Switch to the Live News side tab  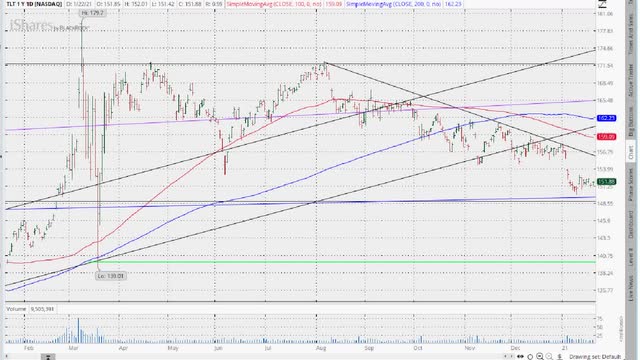pyautogui.click(x=631, y=288)
